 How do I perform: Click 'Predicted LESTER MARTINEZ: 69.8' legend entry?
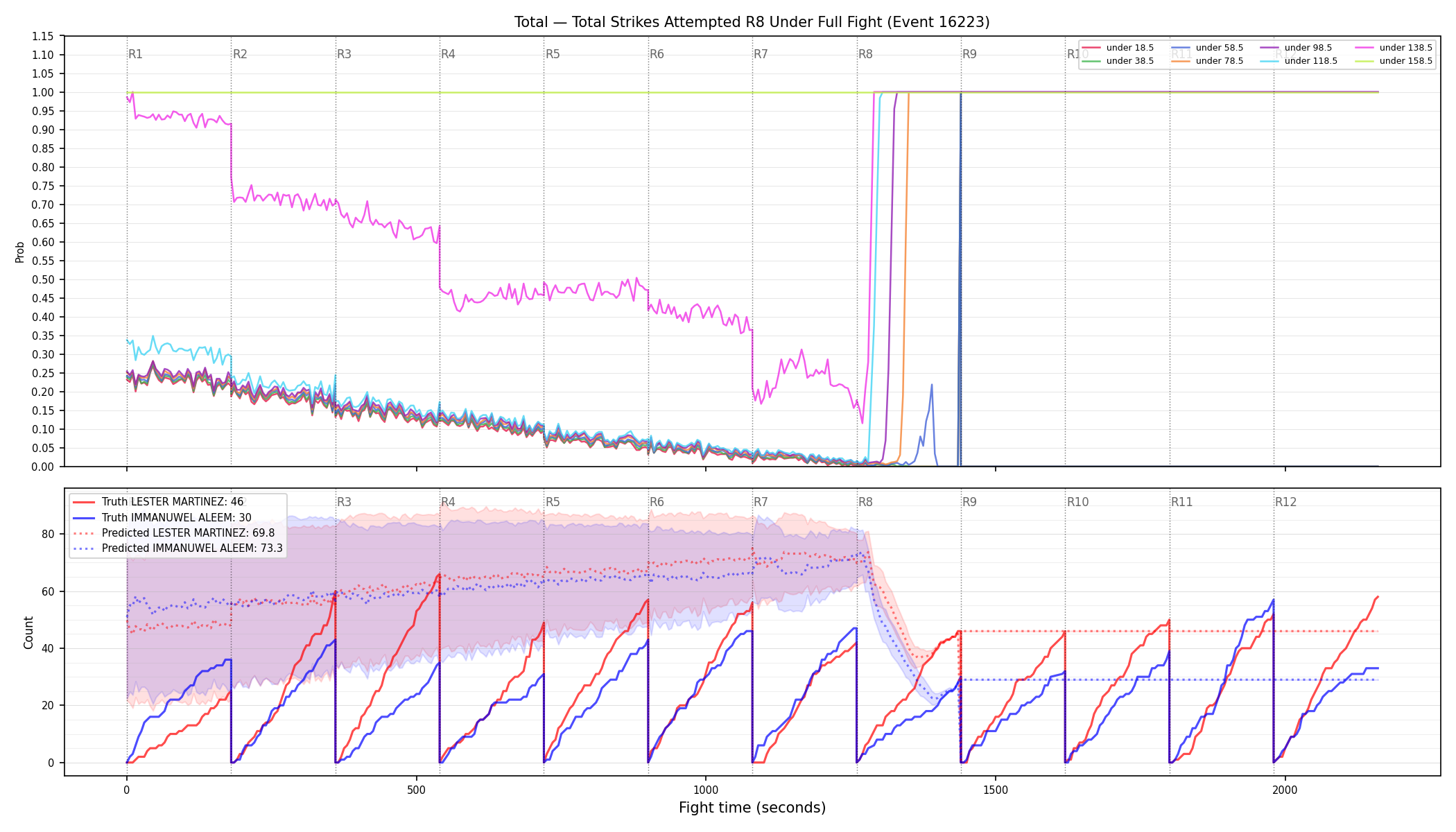[x=188, y=533]
